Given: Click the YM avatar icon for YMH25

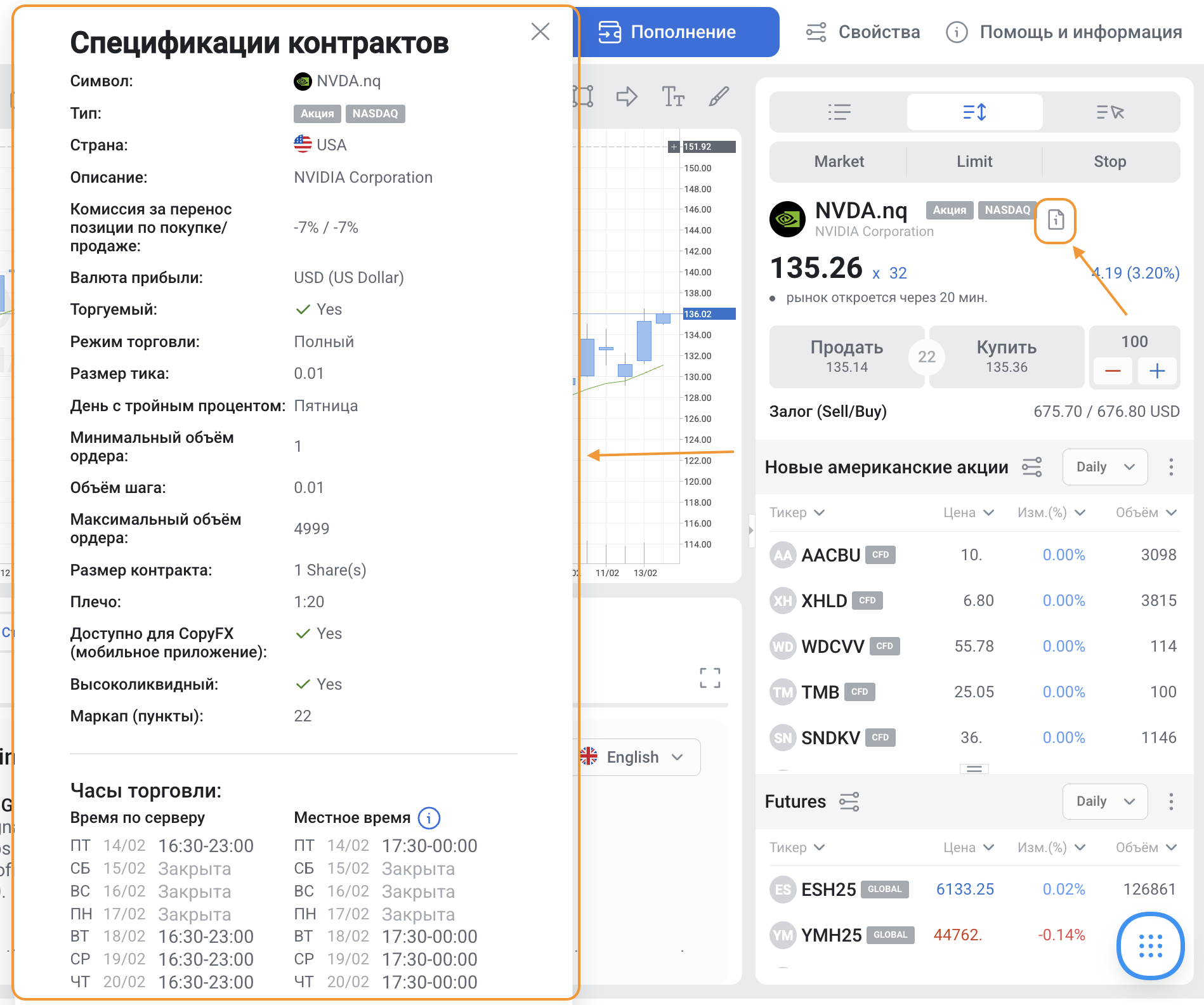Looking at the screenshot, I should 783,935.
